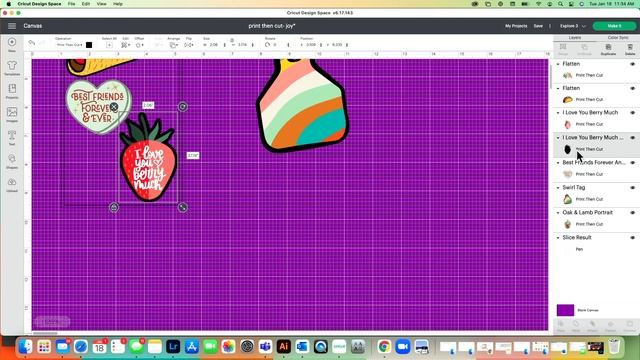The image size is (640, 360).
Task: Click the Delete icon in Layers panel
Action: (630, 49)
